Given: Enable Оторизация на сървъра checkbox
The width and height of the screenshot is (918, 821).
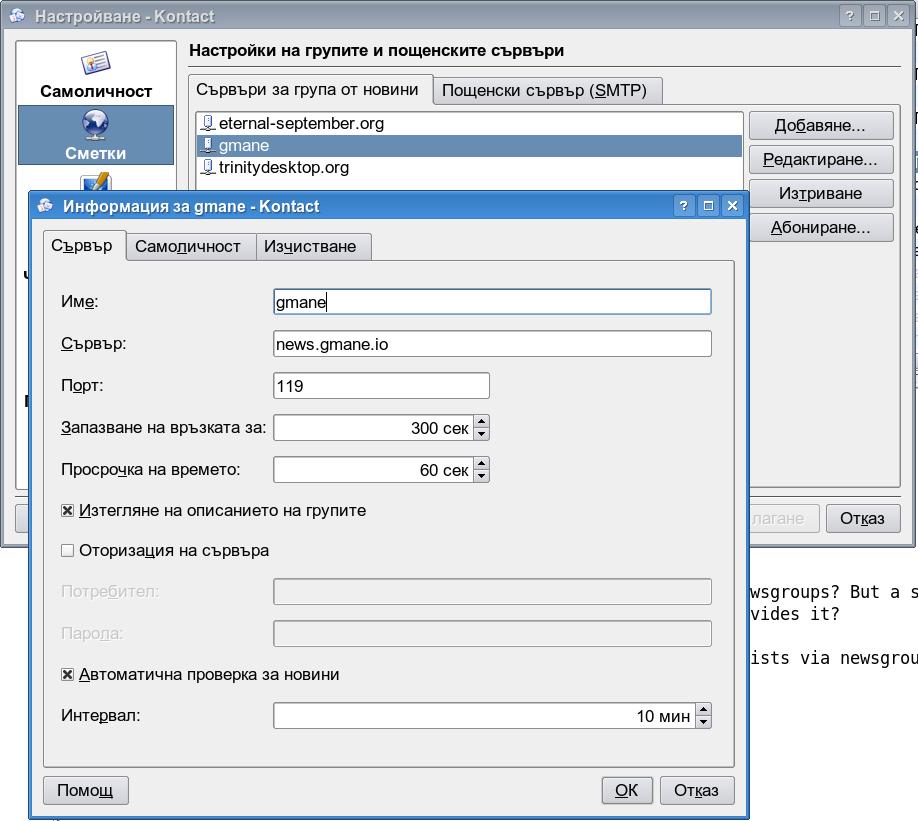Looking at the screenshot, I should (67, 550).
